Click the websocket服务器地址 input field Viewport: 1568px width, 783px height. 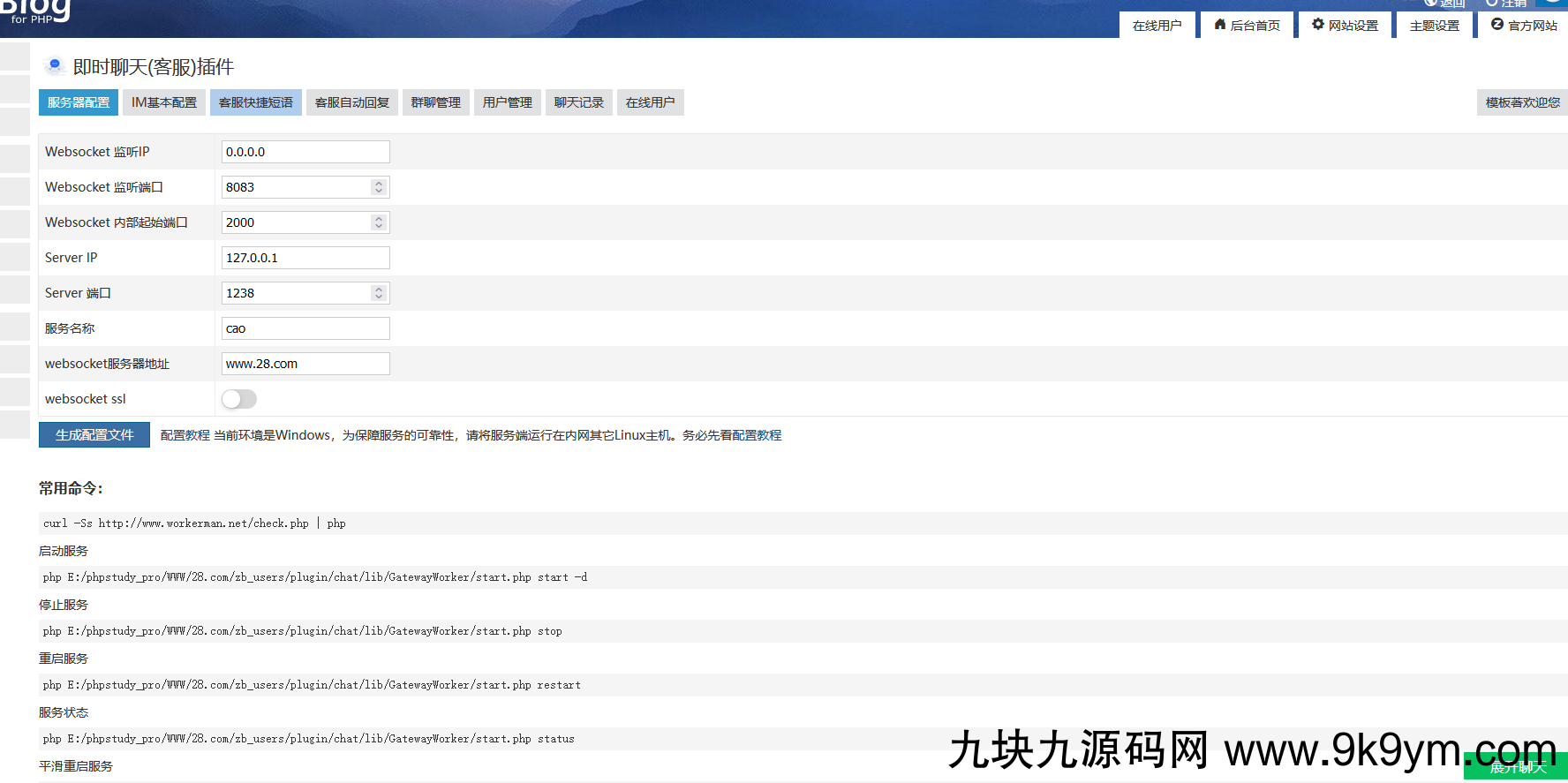(x=305, y=364)
